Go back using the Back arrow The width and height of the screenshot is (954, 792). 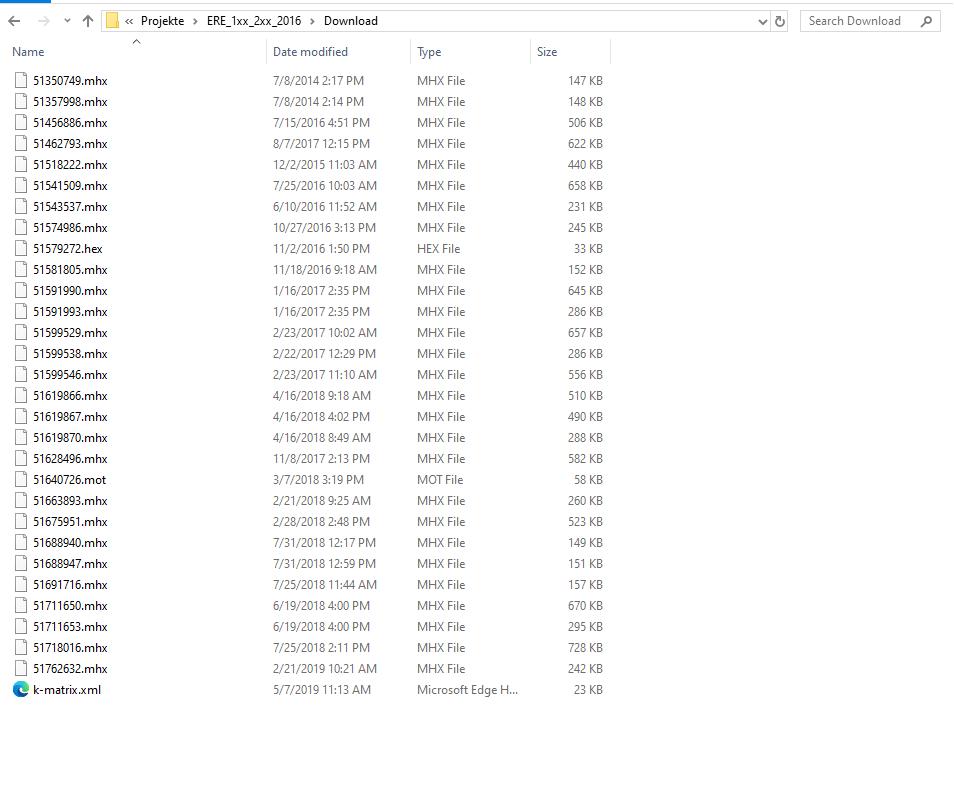(15, 21)
